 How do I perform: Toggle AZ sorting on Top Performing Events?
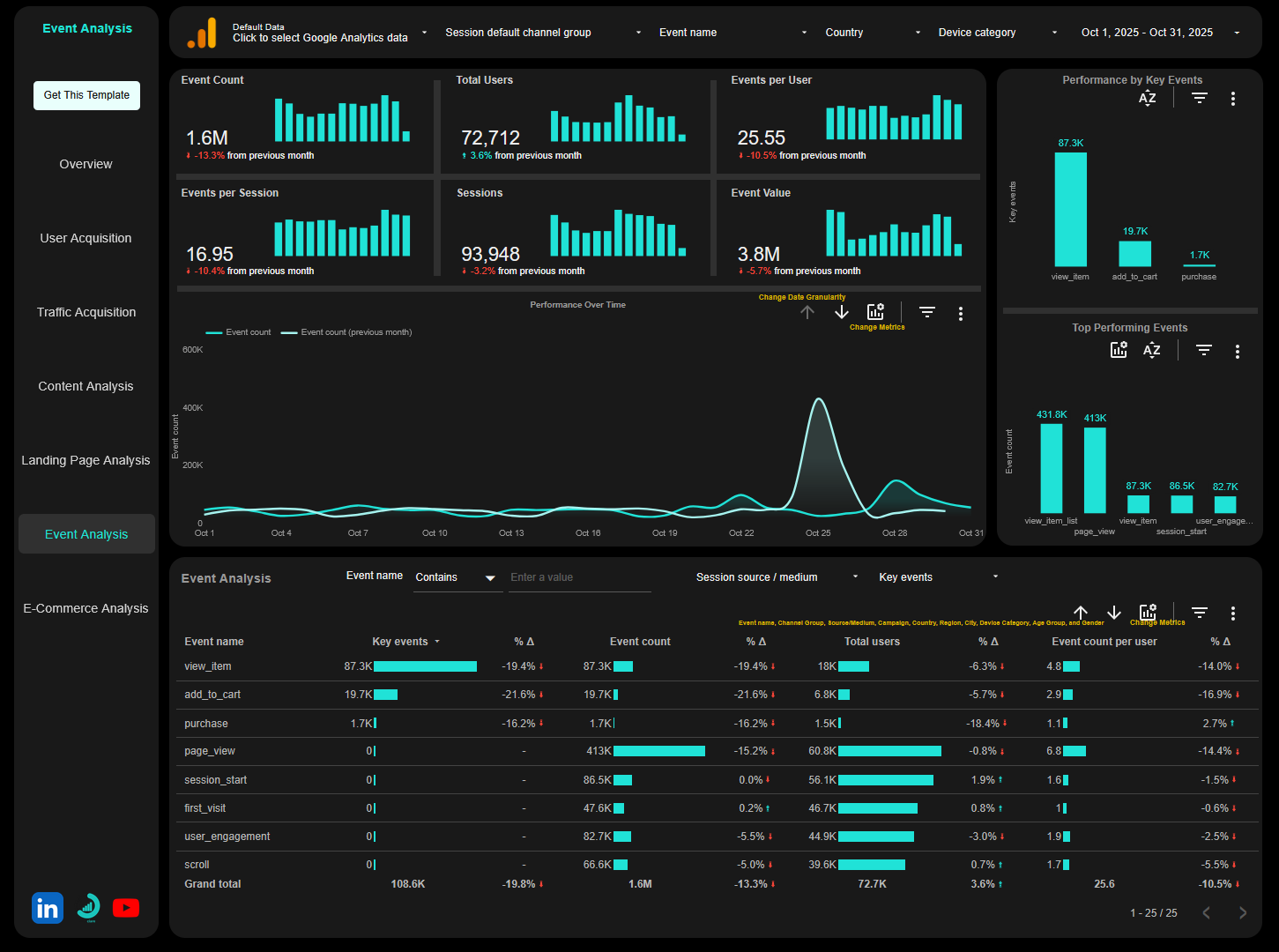[x=1151, y=350]
